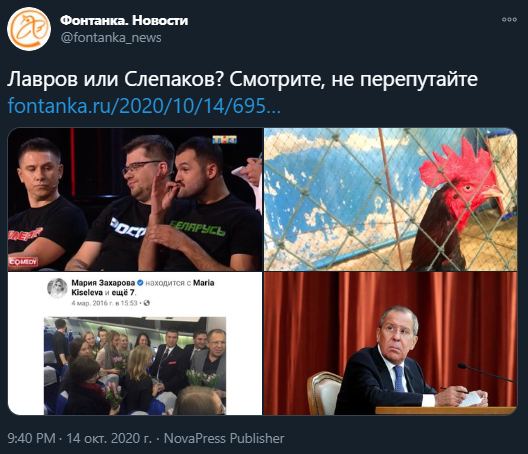Click the airplane group photo inside screenshot
This screenshot has width=528, height=454.
coord(135,366)
